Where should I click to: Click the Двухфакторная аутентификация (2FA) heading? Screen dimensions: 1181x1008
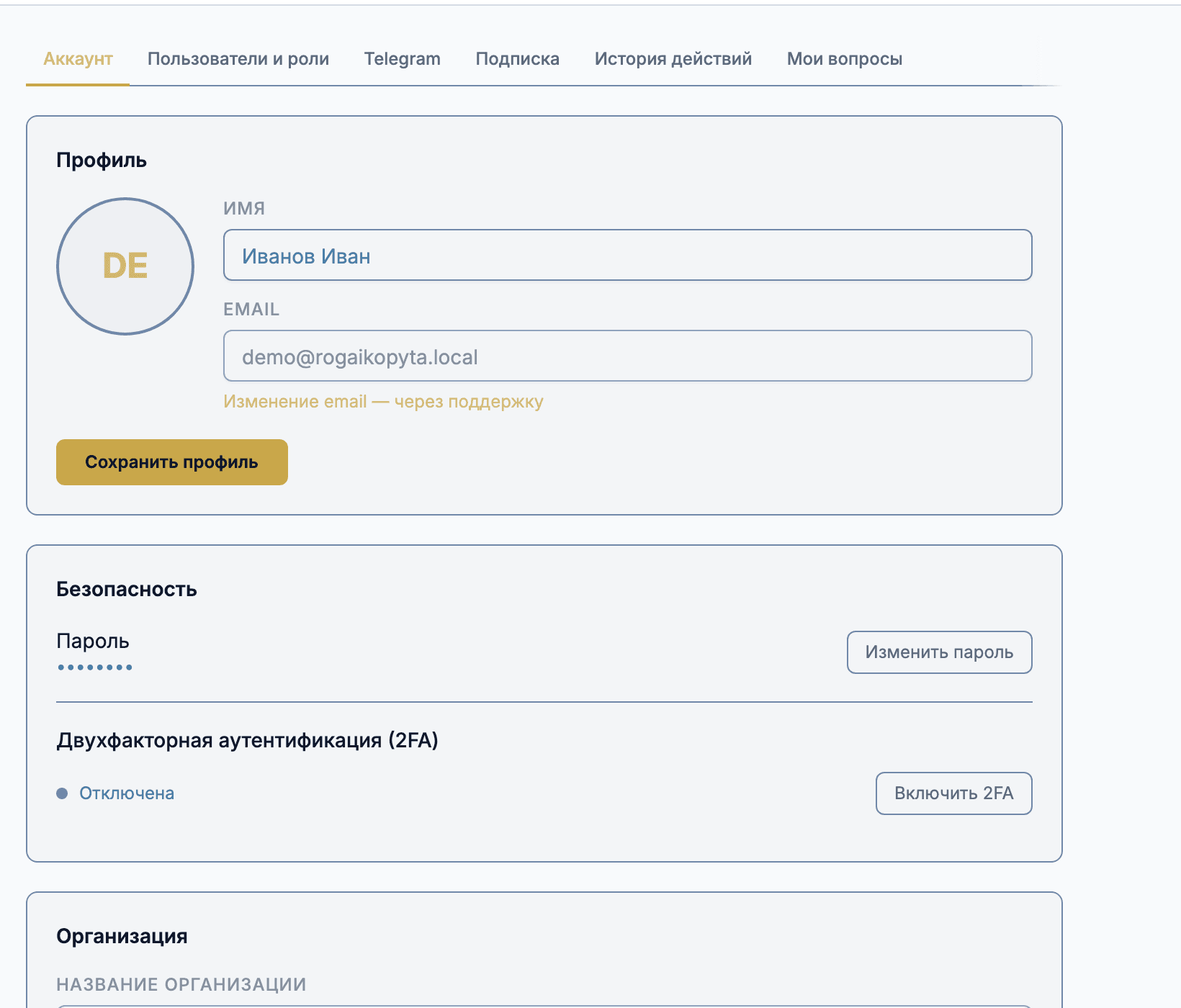point(248,740)
